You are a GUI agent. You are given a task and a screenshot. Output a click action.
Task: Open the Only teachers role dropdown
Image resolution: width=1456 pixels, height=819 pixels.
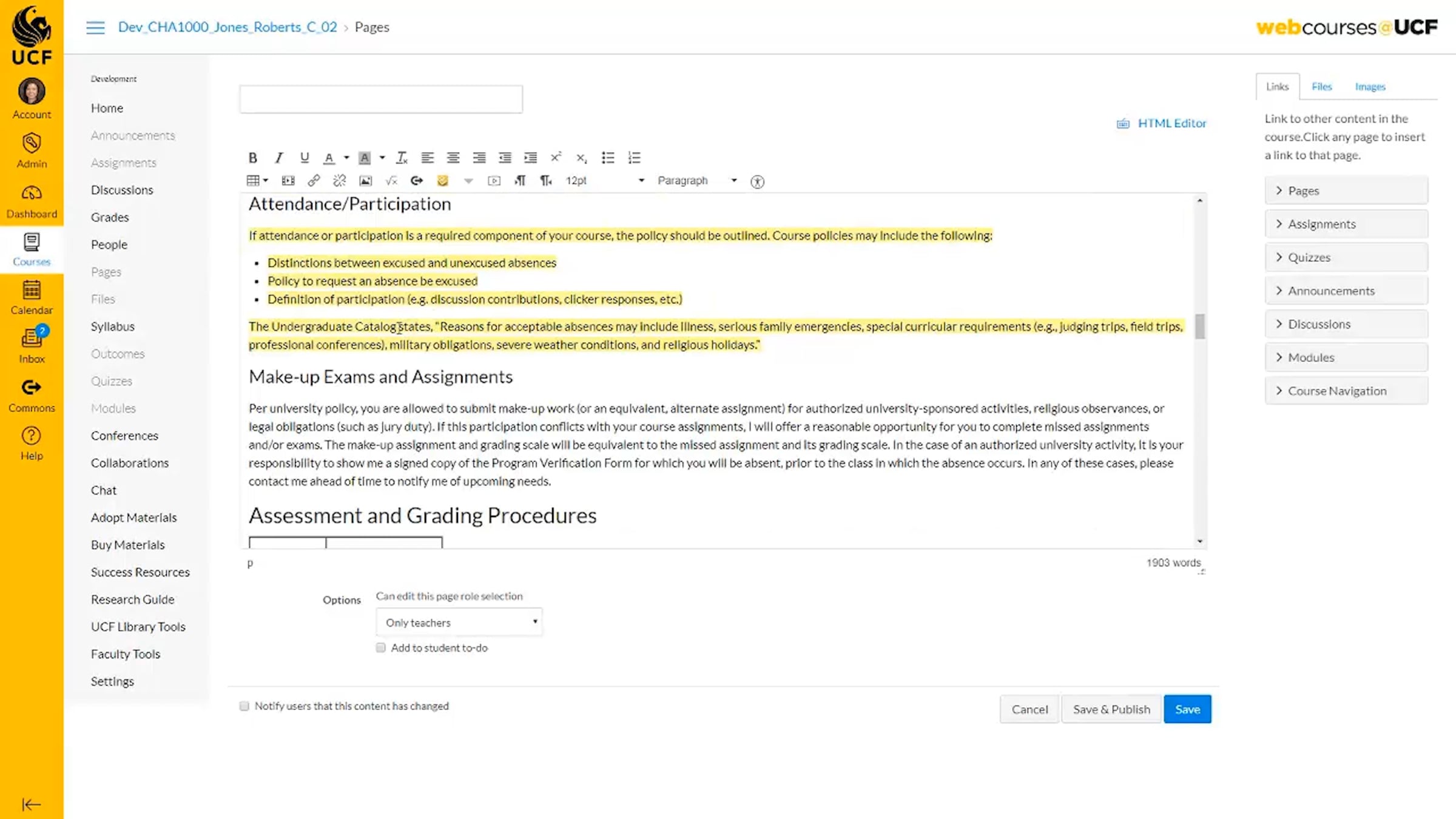coord(459,622)
